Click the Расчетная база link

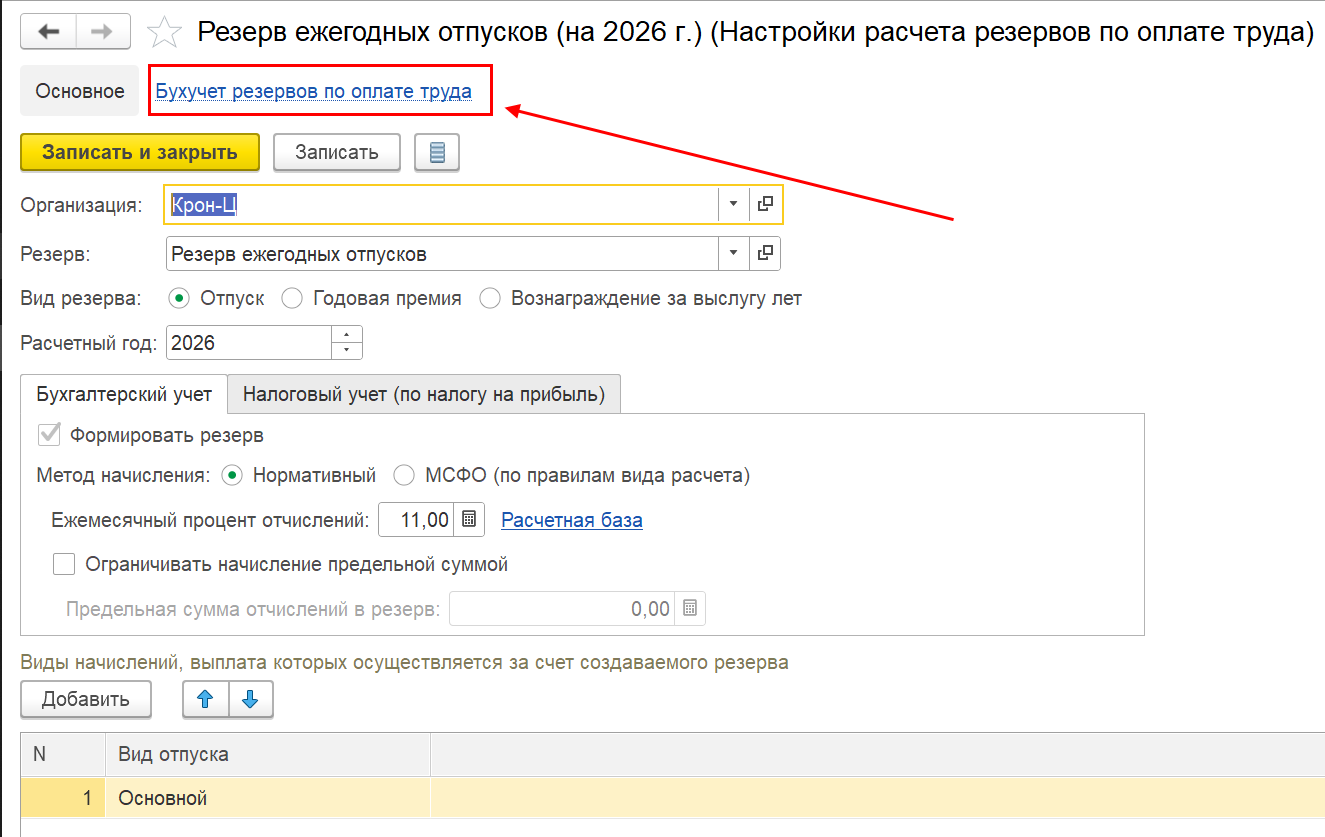click(572, 520)
